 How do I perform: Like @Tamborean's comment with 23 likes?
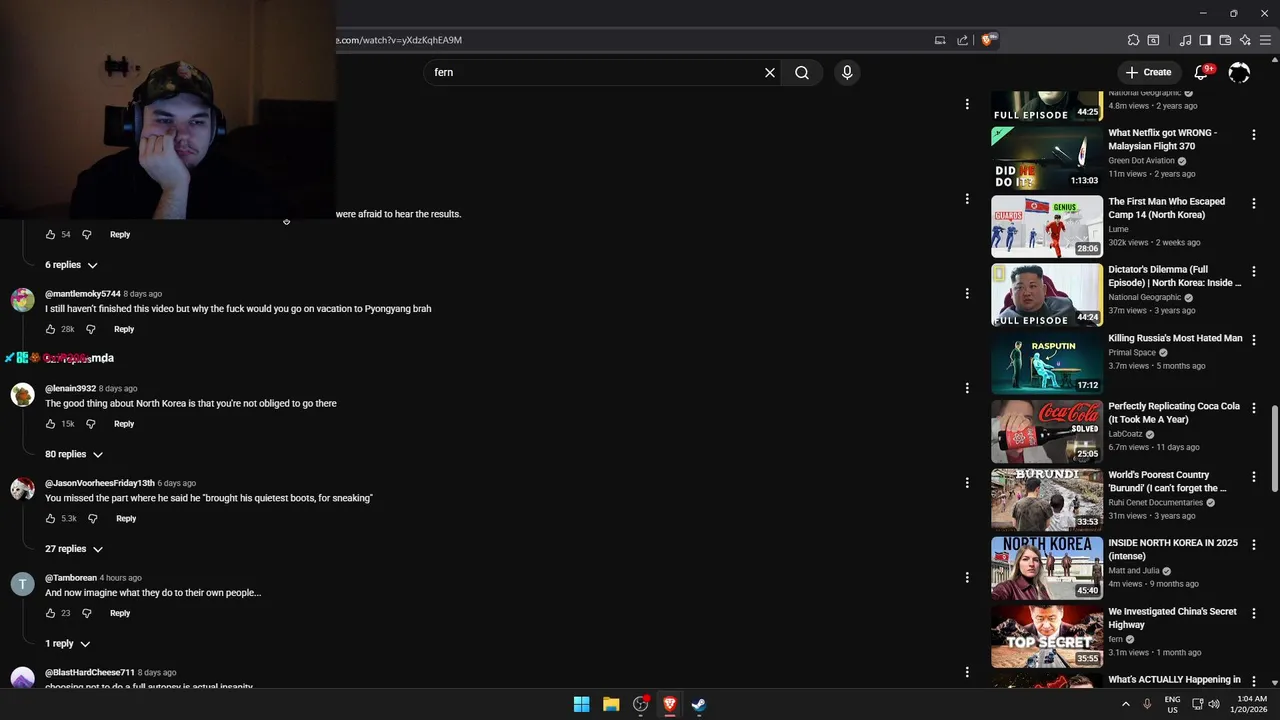click(x=50, y=613)
